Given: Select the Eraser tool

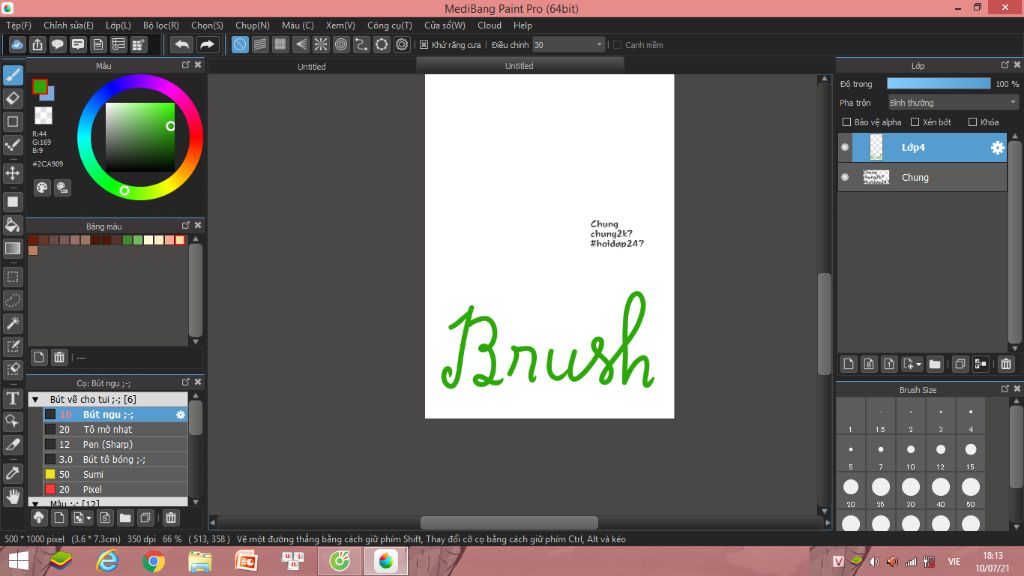Looking at the screenshot, I should point(13,99).
